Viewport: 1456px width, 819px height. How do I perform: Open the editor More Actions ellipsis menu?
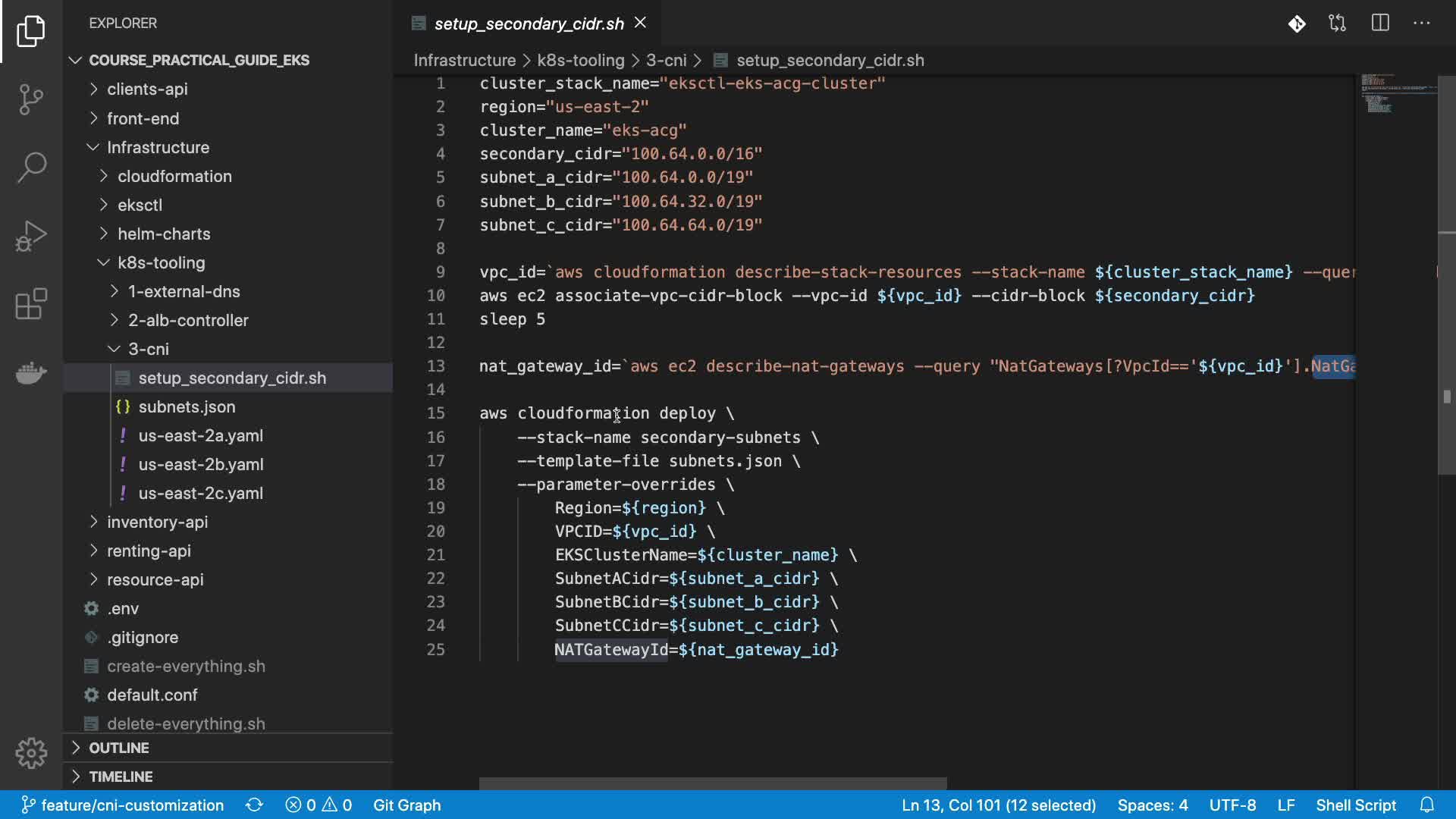pyautogui.click(x=1421, y=24)
